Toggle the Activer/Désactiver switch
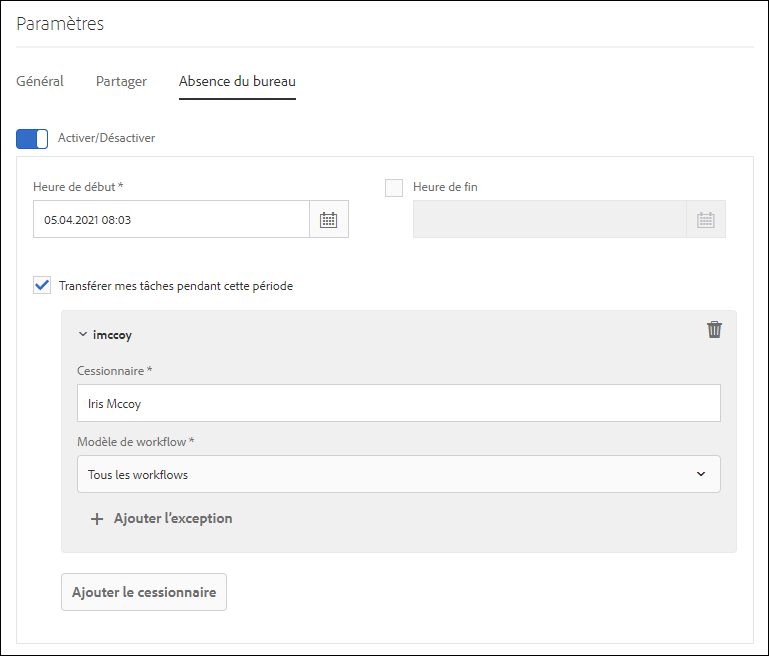 [x=32, y=139]
